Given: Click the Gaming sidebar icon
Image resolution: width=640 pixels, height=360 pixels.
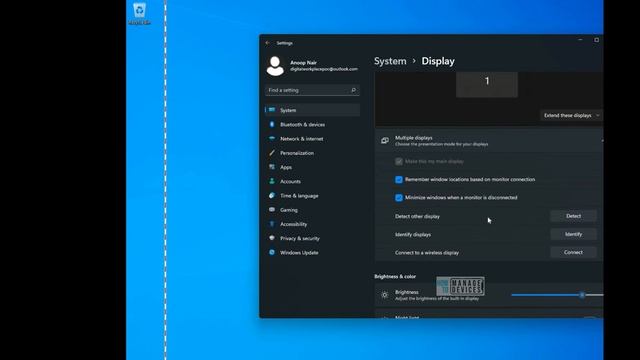Looking at the screenshot, I should [x=272, y=210].
